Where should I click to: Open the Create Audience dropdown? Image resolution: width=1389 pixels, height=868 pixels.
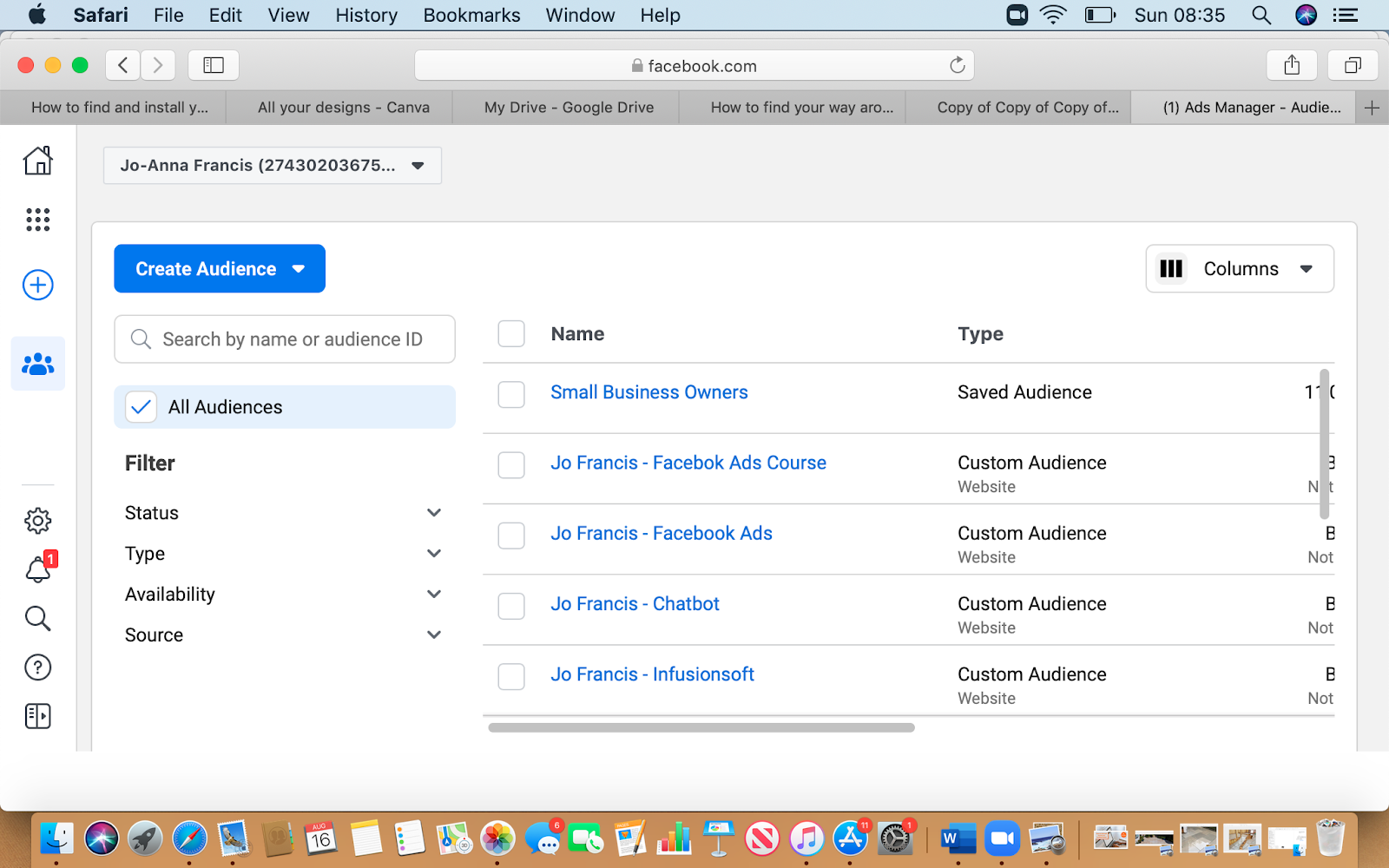coord(220,269)
